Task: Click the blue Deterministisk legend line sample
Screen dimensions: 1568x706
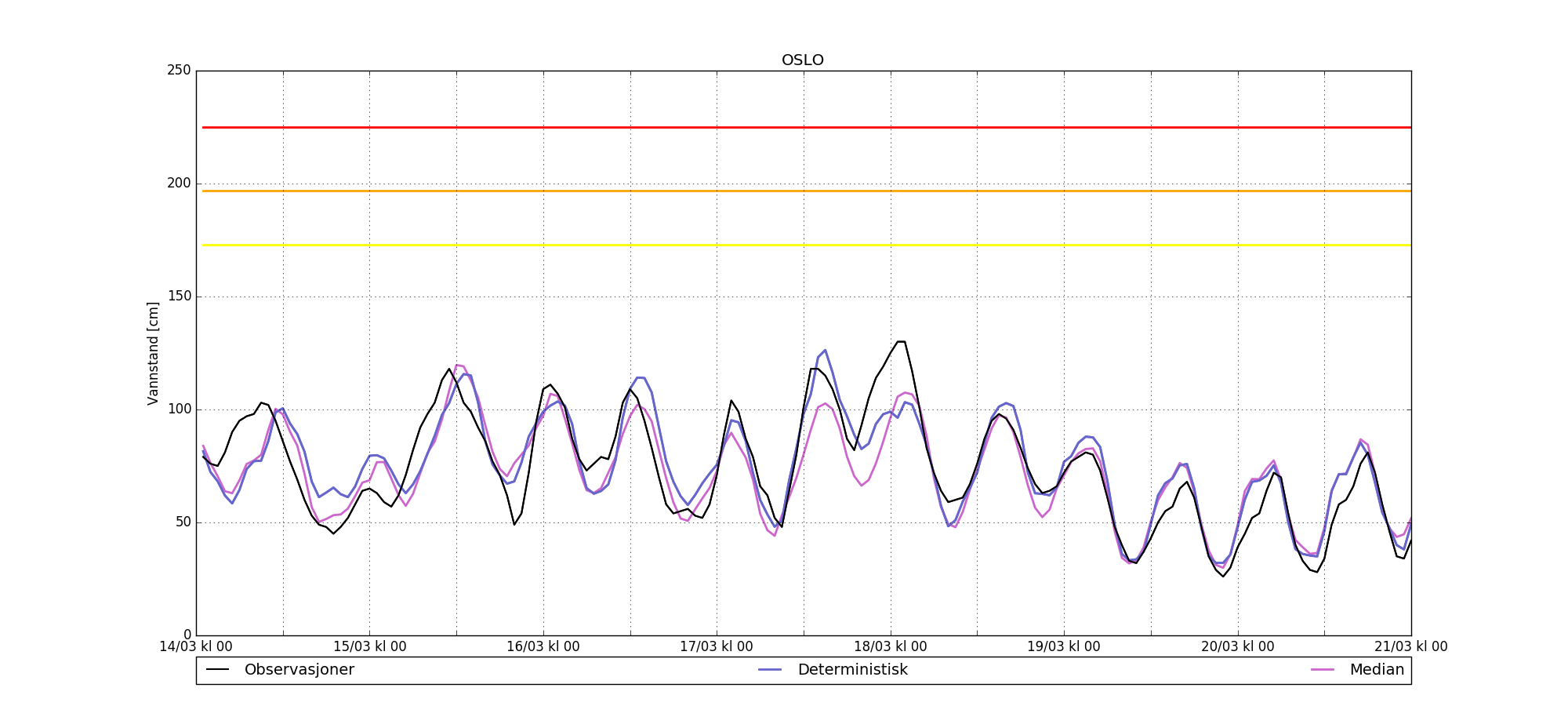Action: [770, 670]
